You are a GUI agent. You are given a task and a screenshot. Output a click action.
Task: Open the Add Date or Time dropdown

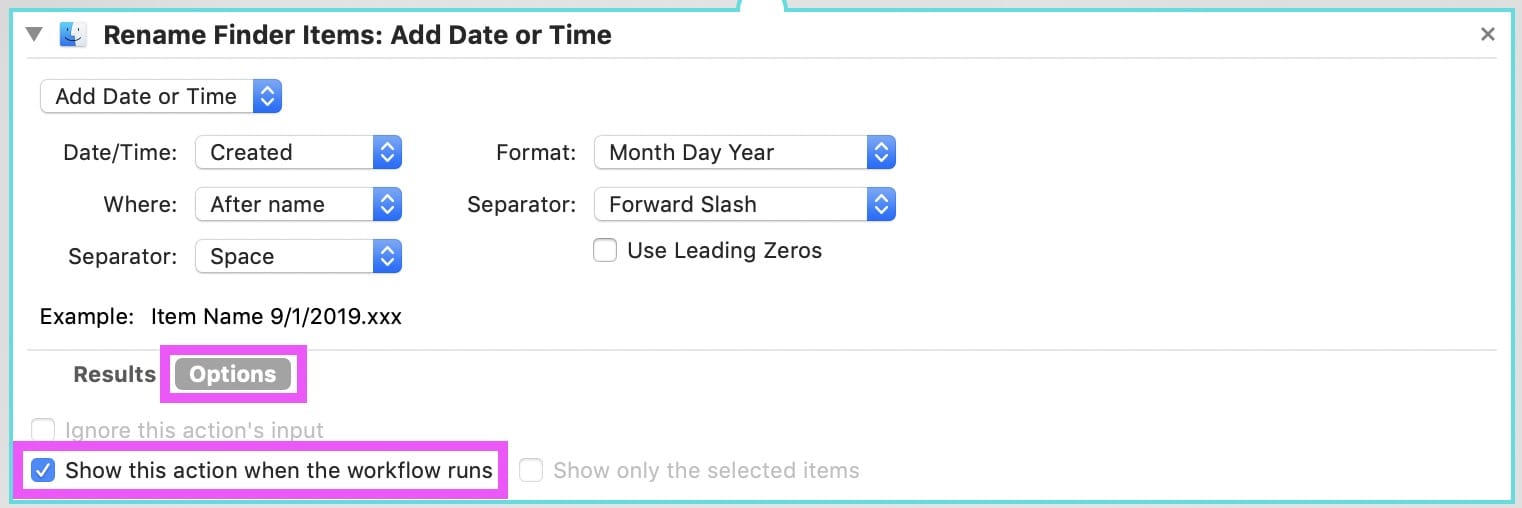click(161, 97)
